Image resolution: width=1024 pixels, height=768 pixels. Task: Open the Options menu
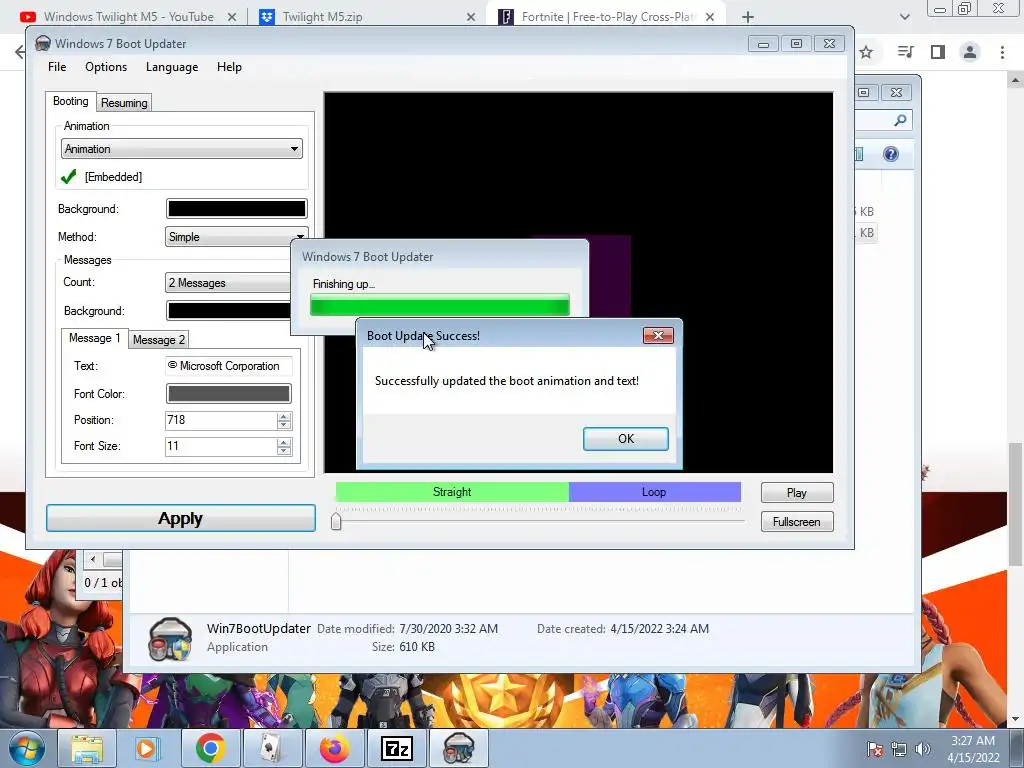[x=106, y=67]
